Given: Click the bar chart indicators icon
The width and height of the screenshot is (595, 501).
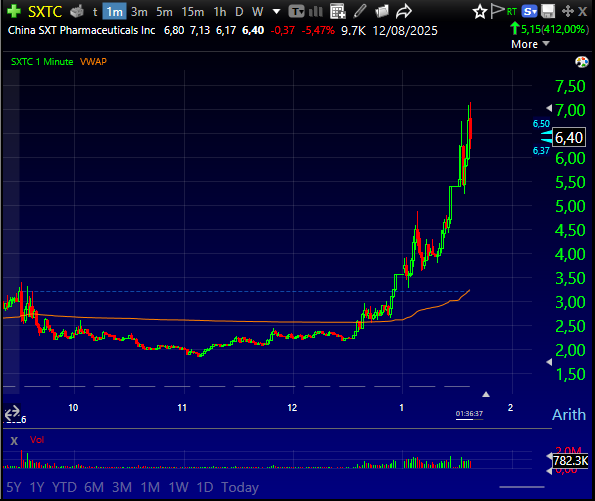Looking at the screenshot, I should coord(316,12).
